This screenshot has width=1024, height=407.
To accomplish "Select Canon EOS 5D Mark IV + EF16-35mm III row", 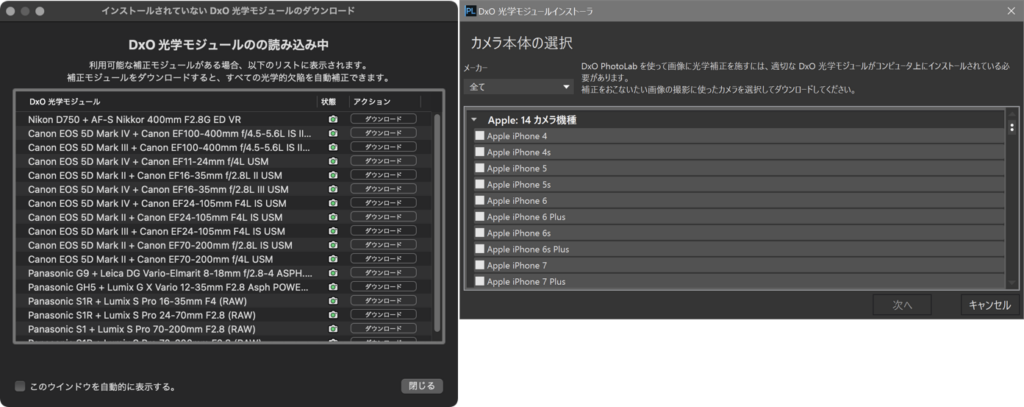I will pyautogui.click(x=224, y=189).
